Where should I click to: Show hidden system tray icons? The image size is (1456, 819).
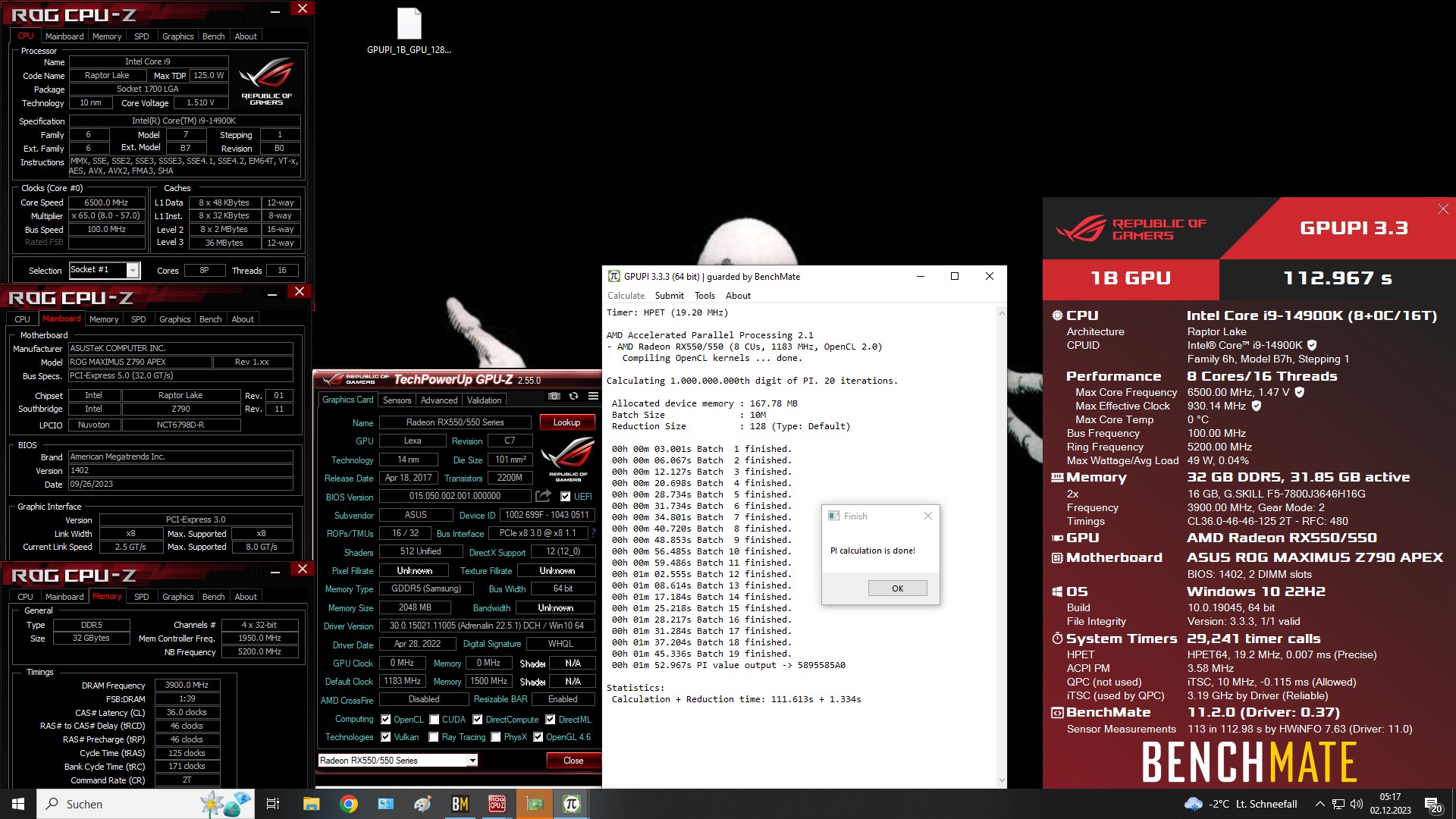pos(1319,804)
